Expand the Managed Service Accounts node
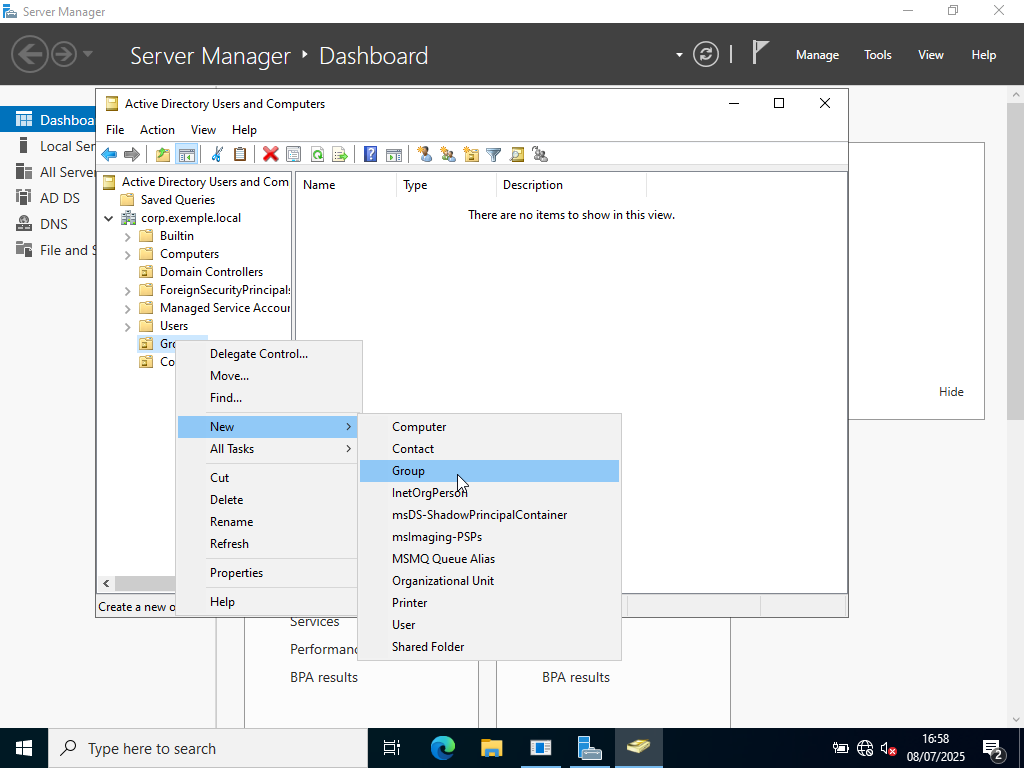The width and height of the screenshot is (1024, 768). pyautogui.click(x=127, y=308)
